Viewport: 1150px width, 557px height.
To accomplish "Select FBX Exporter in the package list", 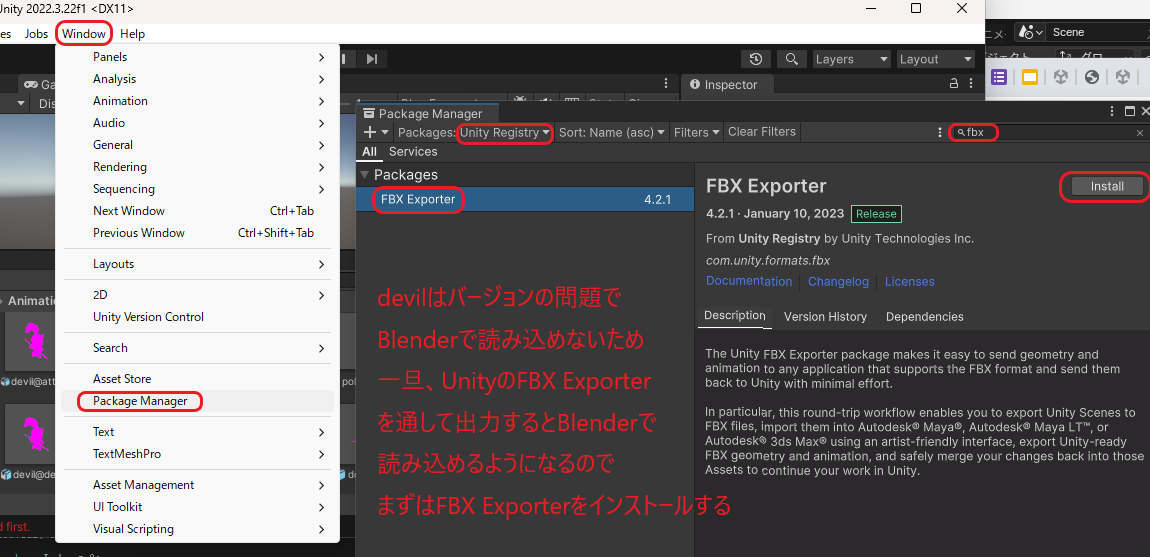I will click(x=525, y=199).
